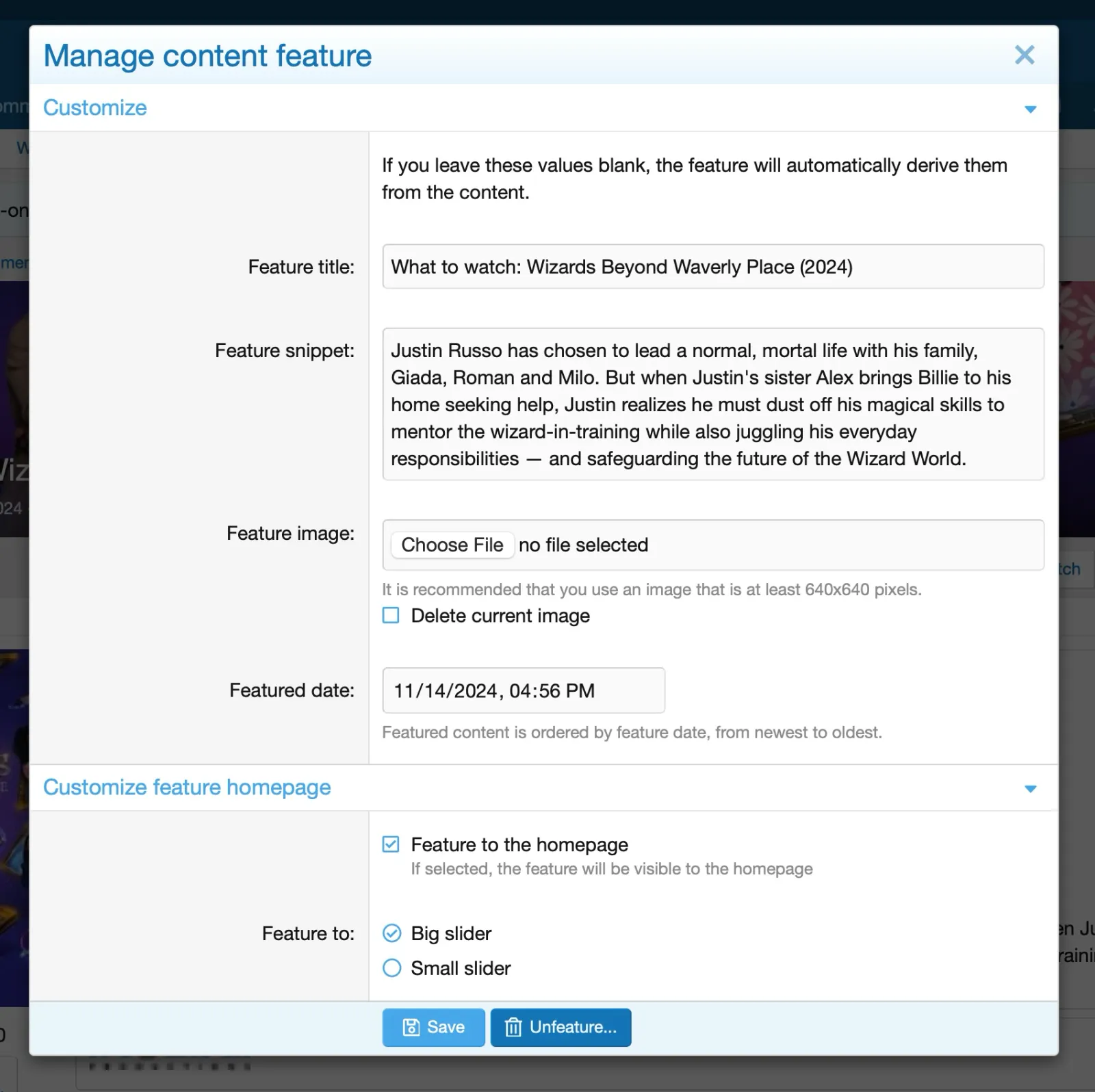This screenshot has height=1092, width=1095.
Task: Collapse the Customize section using its arrow
Action: point(1030,109)
